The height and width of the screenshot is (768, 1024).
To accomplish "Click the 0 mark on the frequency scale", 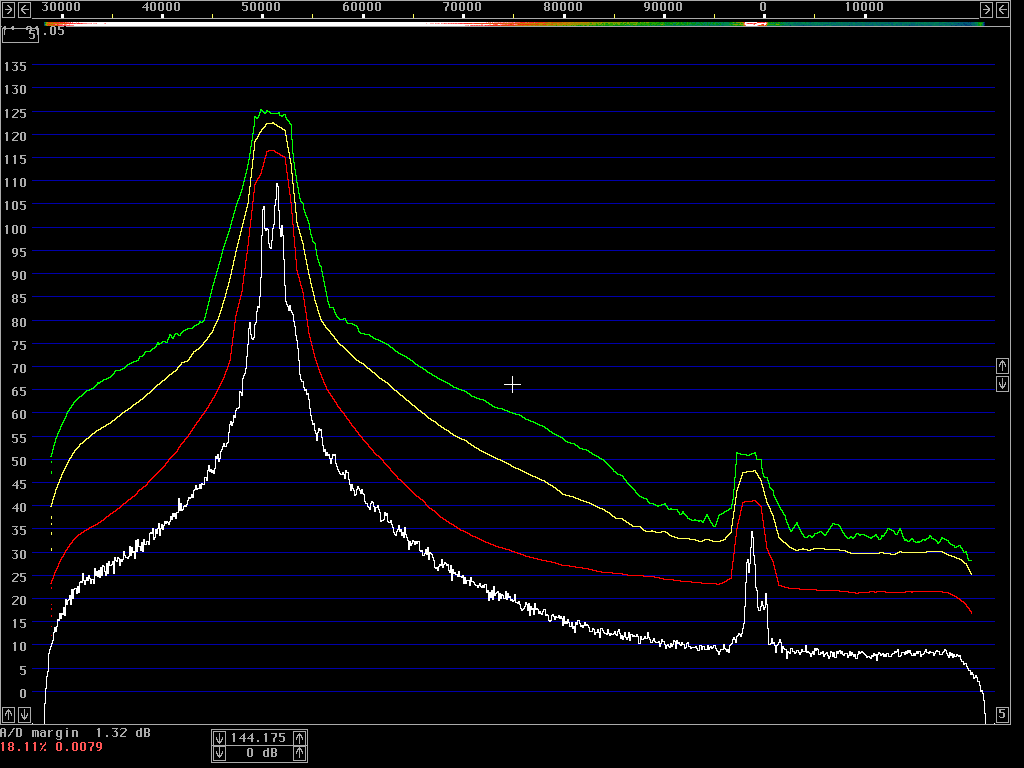I will pos(763,7).
